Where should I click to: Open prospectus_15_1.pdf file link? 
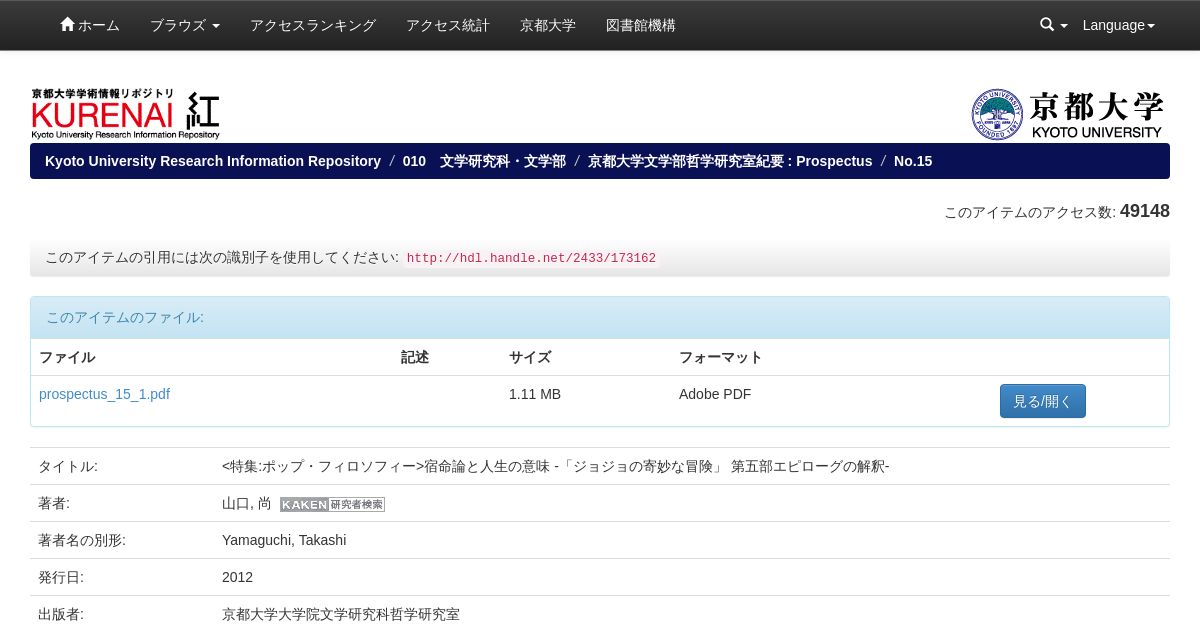click(104, 394)
